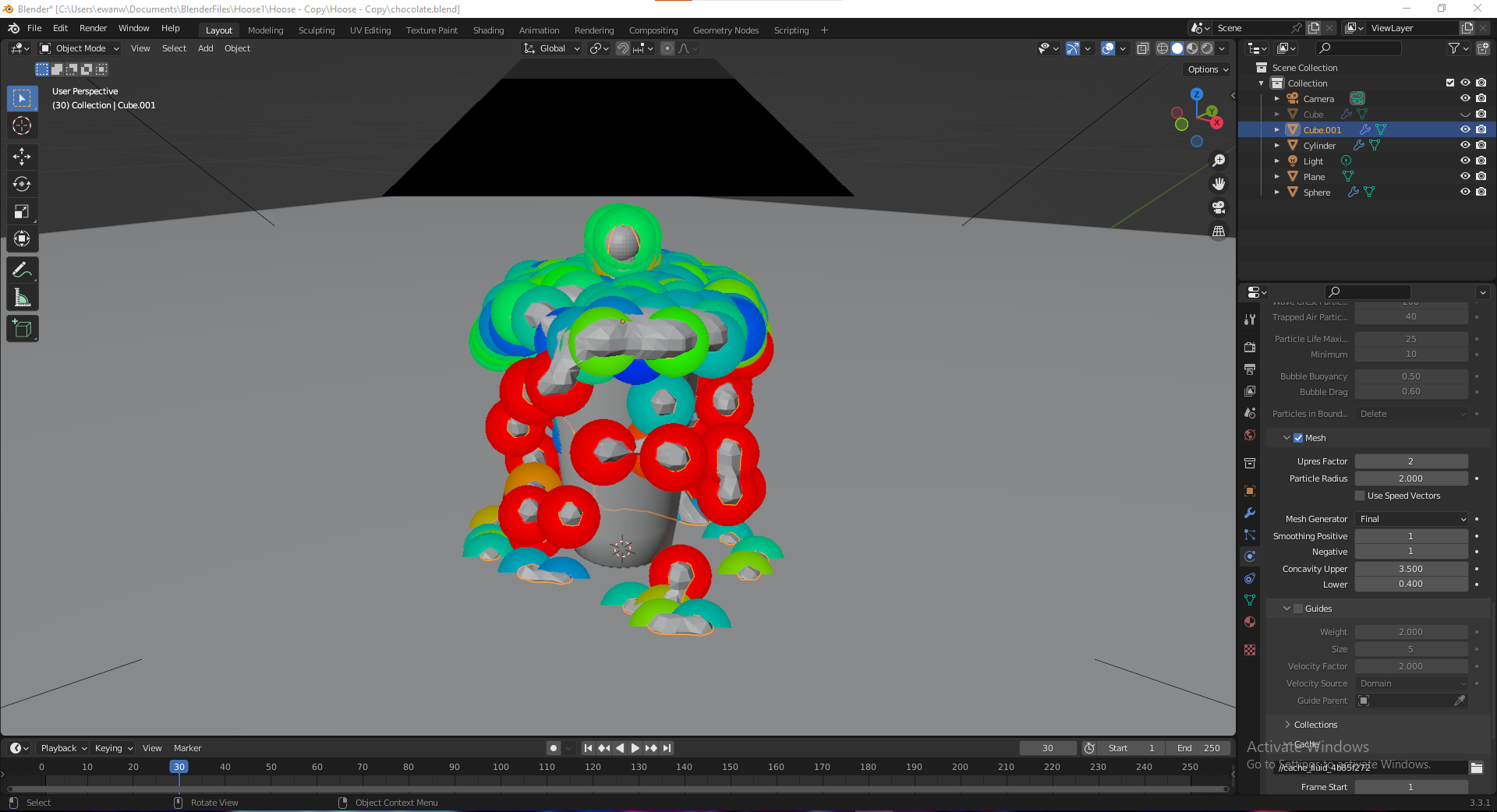Open Mesh Generator Final dropdown
This screenshot has height=812, width=1497.
[x=1412, y=519]
